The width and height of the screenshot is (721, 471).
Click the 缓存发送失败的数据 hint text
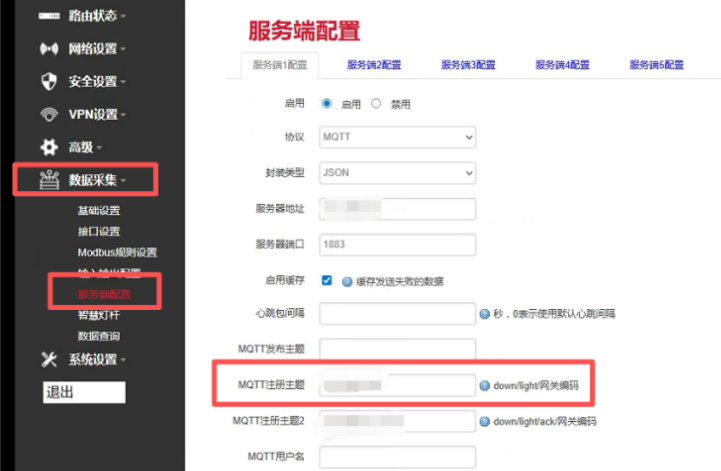(400, 281)
